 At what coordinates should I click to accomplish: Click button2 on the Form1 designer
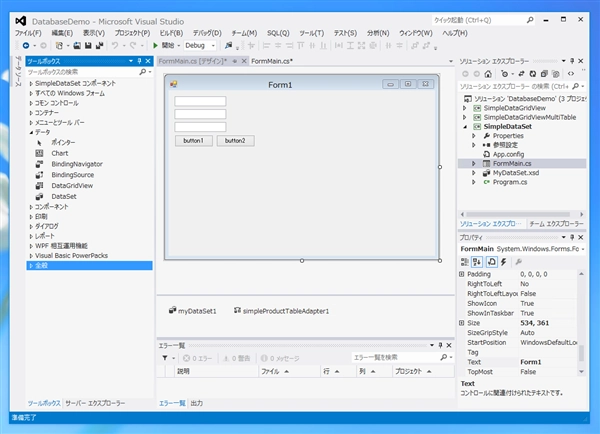[235, 141]
